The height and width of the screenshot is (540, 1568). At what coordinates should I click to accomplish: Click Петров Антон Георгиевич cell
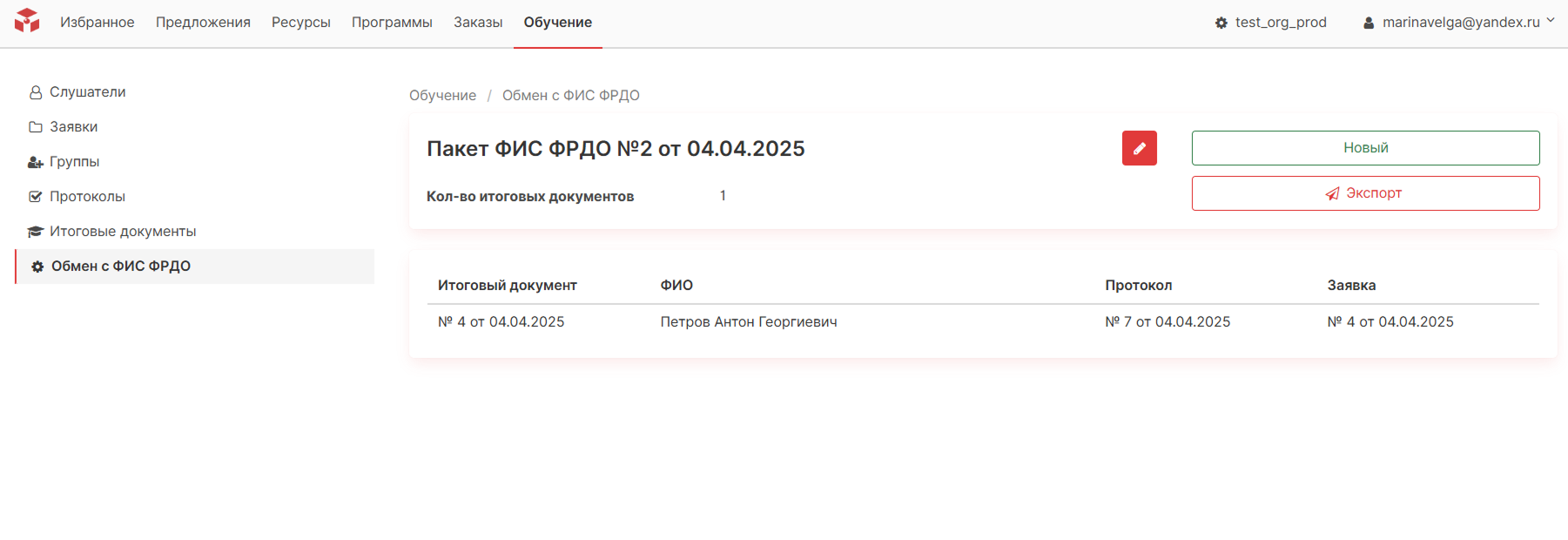coord(749,322)
